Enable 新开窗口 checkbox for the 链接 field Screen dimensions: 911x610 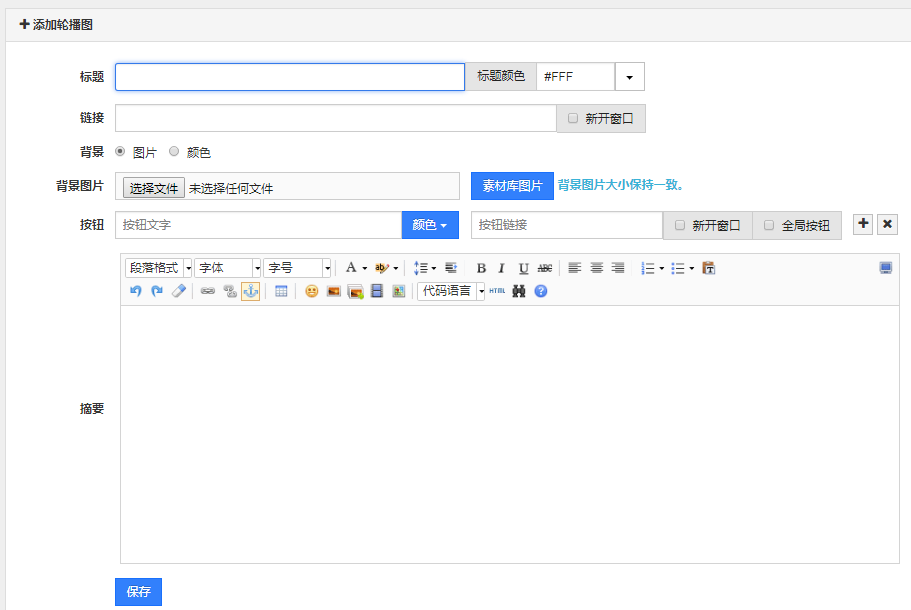click(x=573, y=118)
